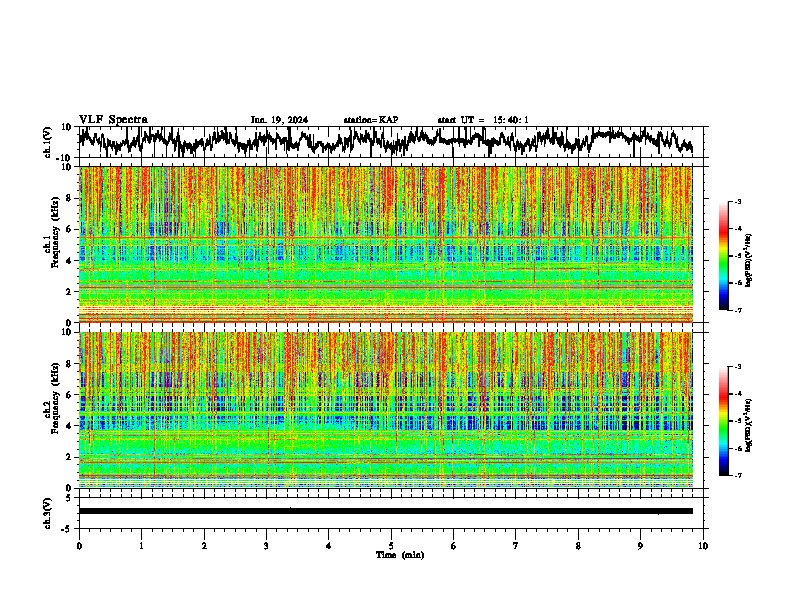This screenshot has height=612, width=792.
Task: Click the time axis tick label "3"
Action: pyautogui.click(x=266, y=546)
